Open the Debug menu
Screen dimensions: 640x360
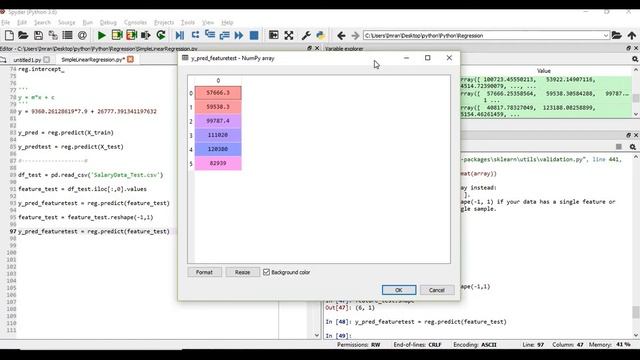click(x=108, y=22)
